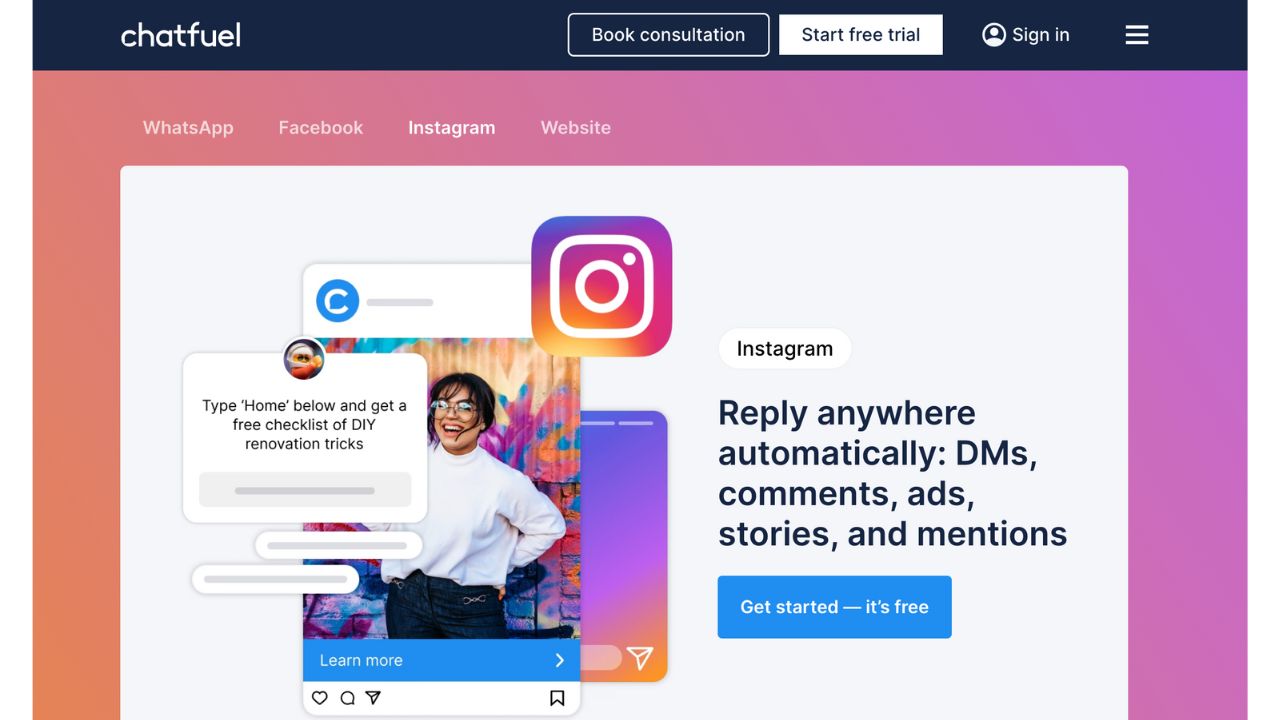
Task: Switch to the Facebook tab
Action: 321,128
